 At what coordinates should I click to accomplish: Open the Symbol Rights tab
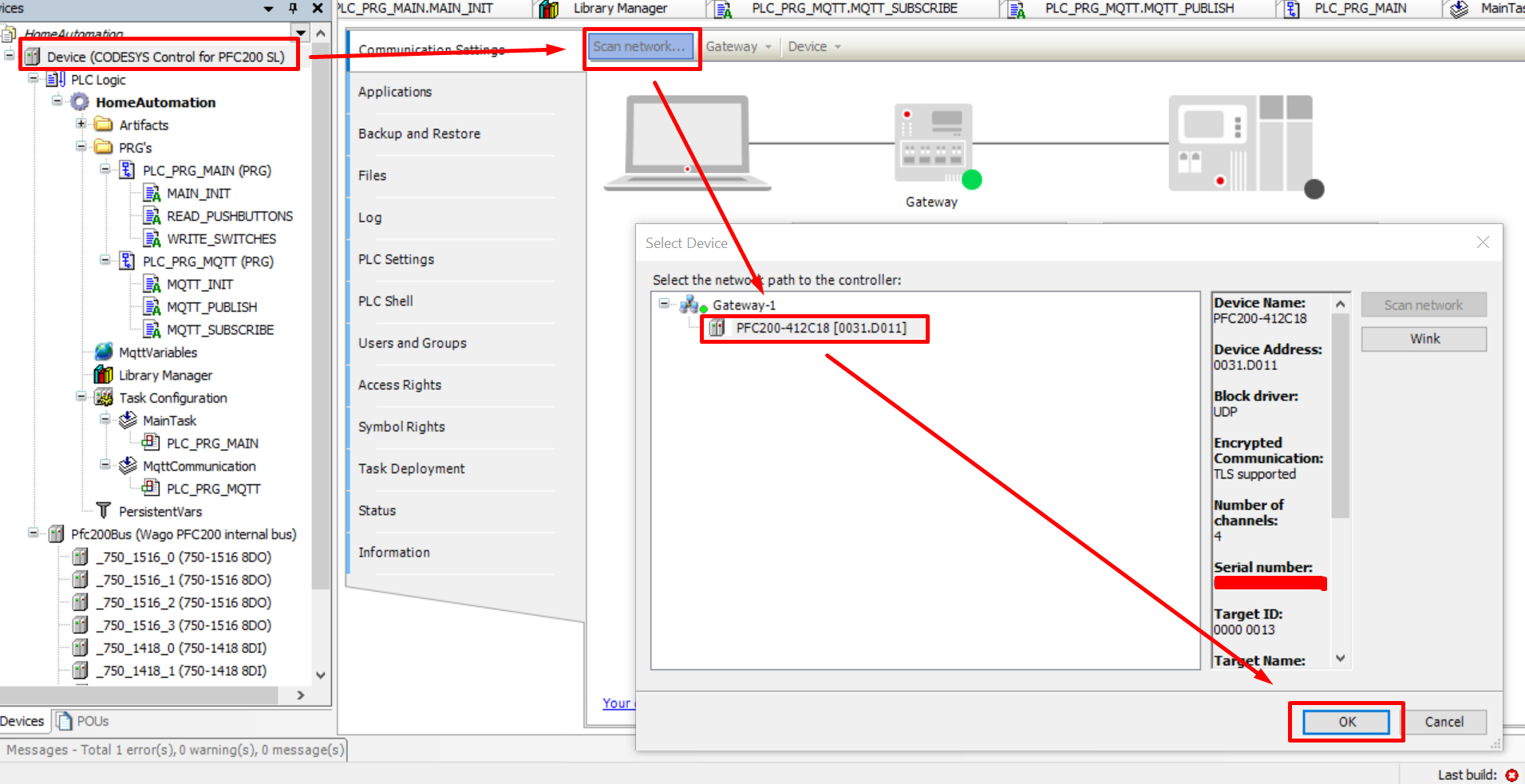tap(401, 427)
